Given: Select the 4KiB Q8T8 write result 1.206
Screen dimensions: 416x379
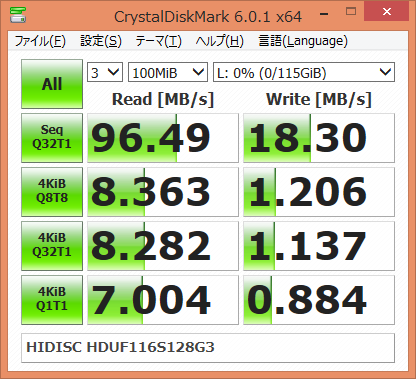Looking at the screenshot, I should click(x=319, y=192).
